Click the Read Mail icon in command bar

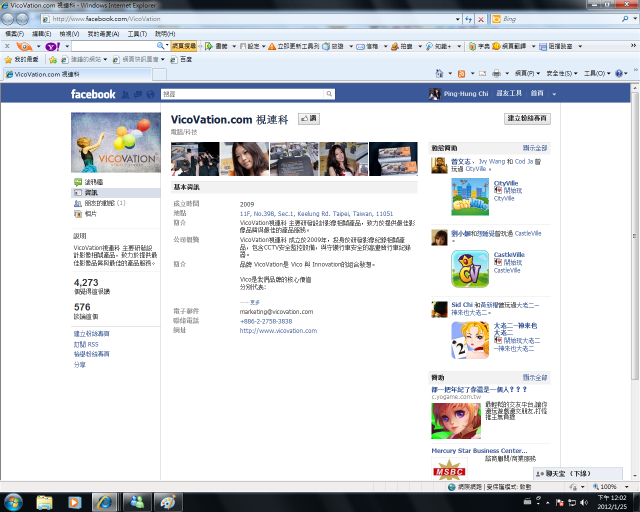click(x=482, y=73)
